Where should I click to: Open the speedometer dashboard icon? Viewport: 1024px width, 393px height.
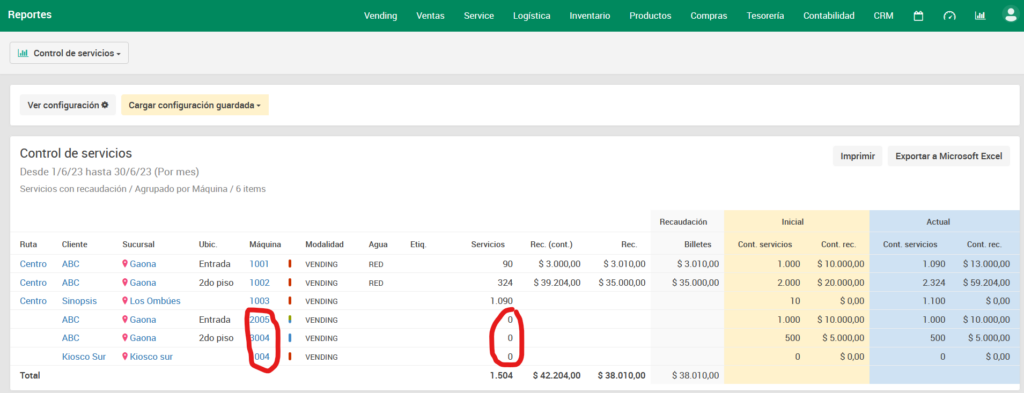950,16
